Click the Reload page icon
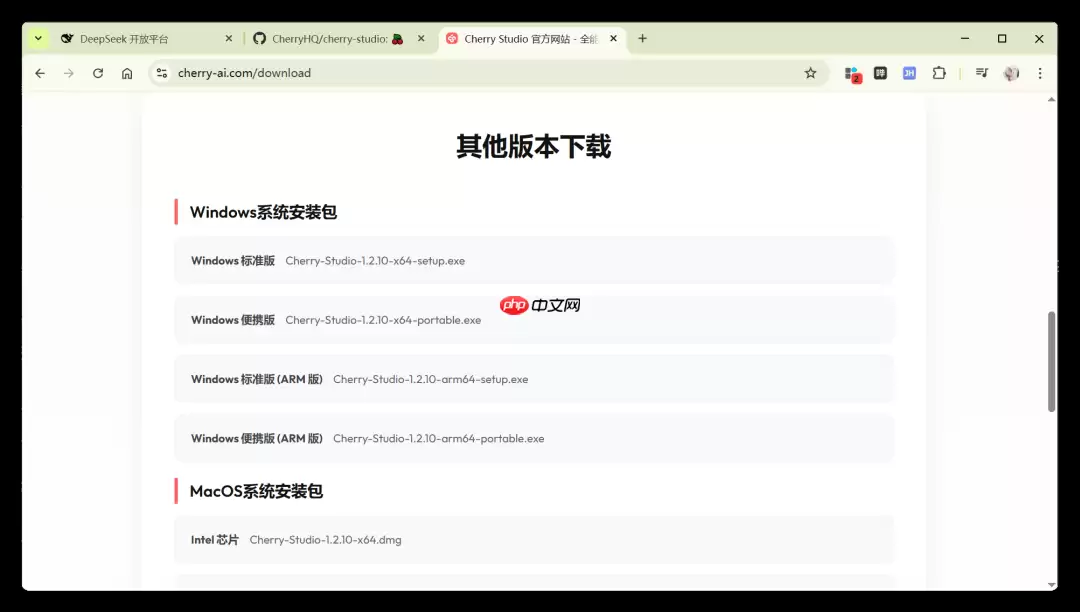 pos(97,72)
